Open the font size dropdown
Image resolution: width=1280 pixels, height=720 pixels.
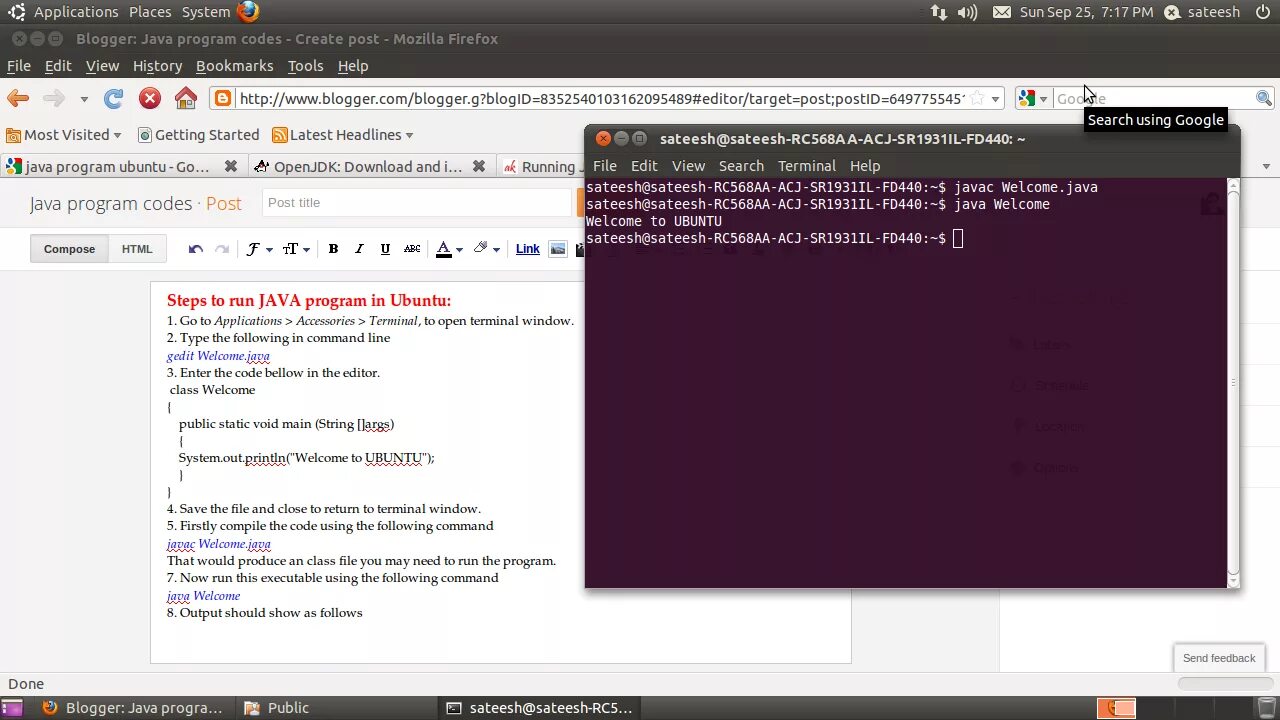[x=296, y=249]
